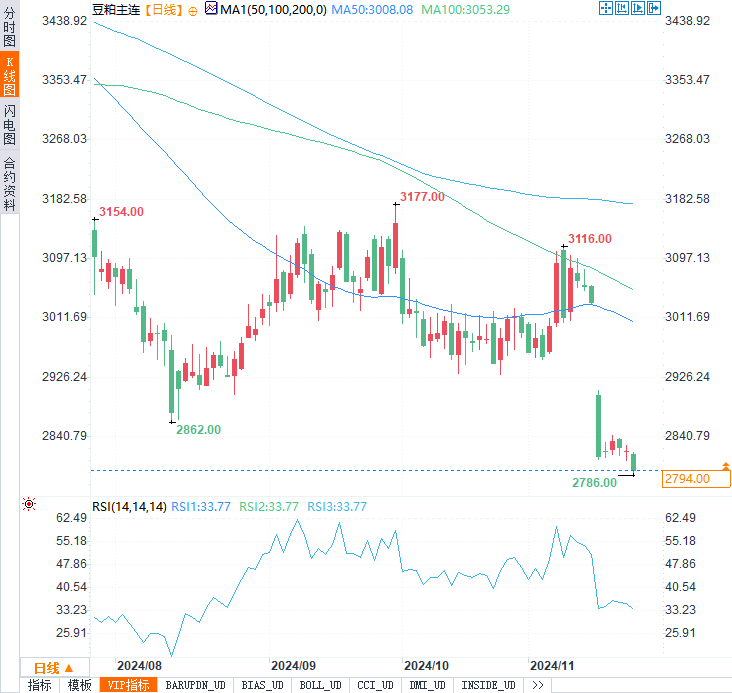The image size is (732, 693).
Task: Click the MA1(50,100,200,0) indicator label
Action: coord(273,9)
